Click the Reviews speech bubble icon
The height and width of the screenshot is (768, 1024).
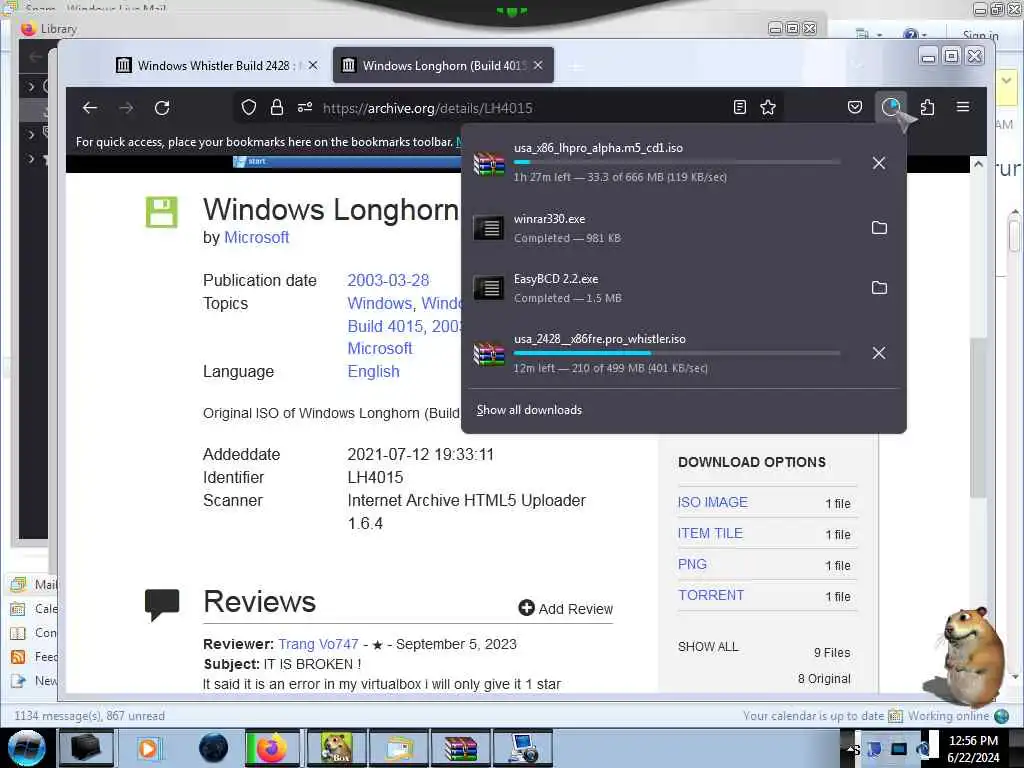pos(162,605)
